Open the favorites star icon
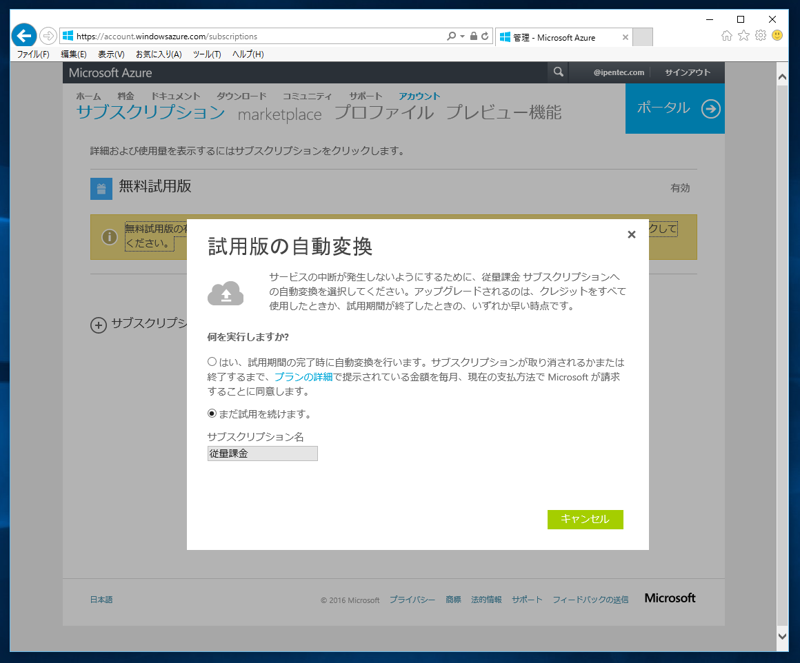Screen dimensions: 800x663 click(x=744, y=35)
